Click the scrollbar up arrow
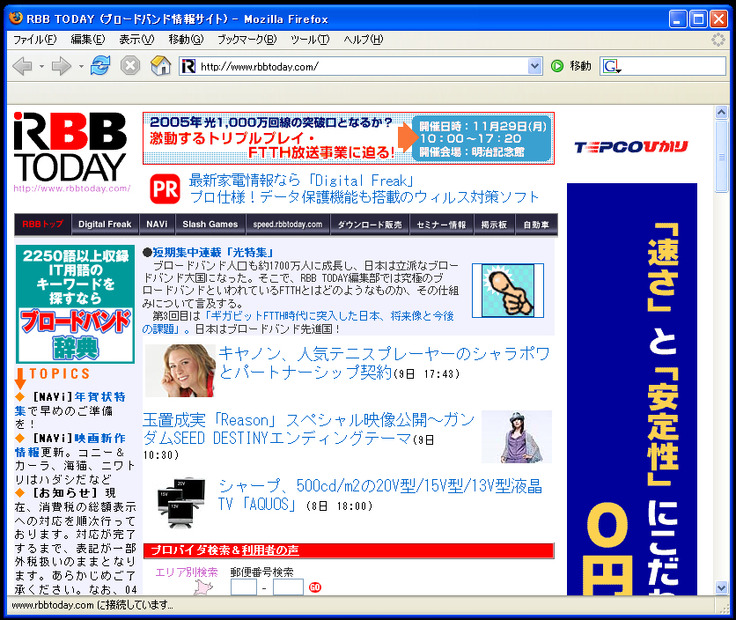This screenshot has height=620, width=736. 721,112
